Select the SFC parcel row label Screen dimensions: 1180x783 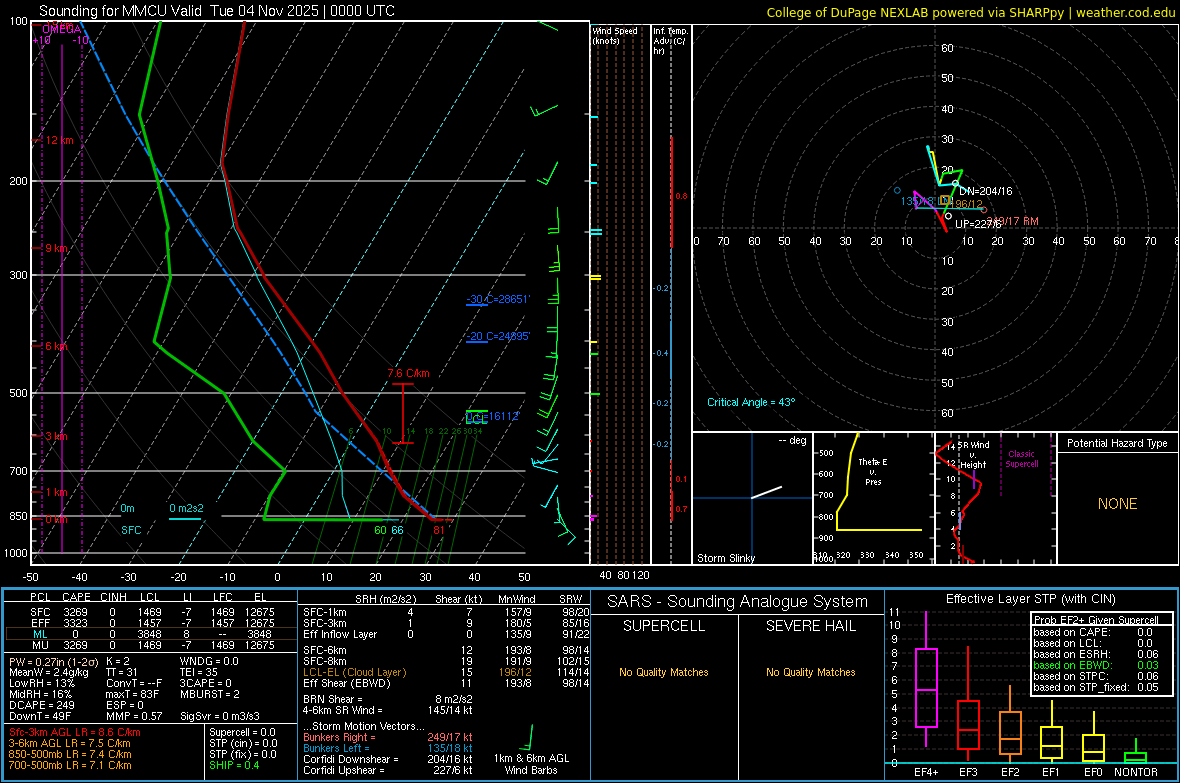(41, 612)
